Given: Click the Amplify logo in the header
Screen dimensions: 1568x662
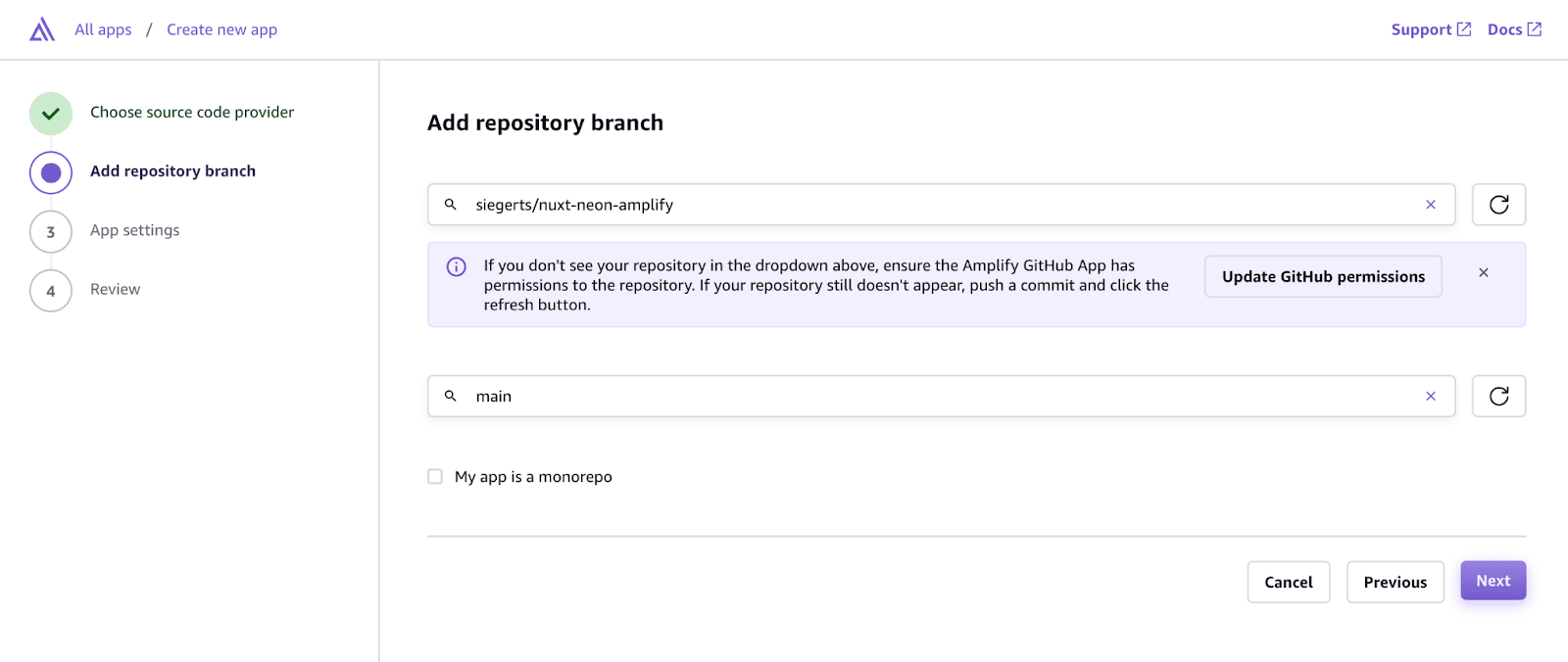Looking at the screenshot, I should (x=40, y=28).
